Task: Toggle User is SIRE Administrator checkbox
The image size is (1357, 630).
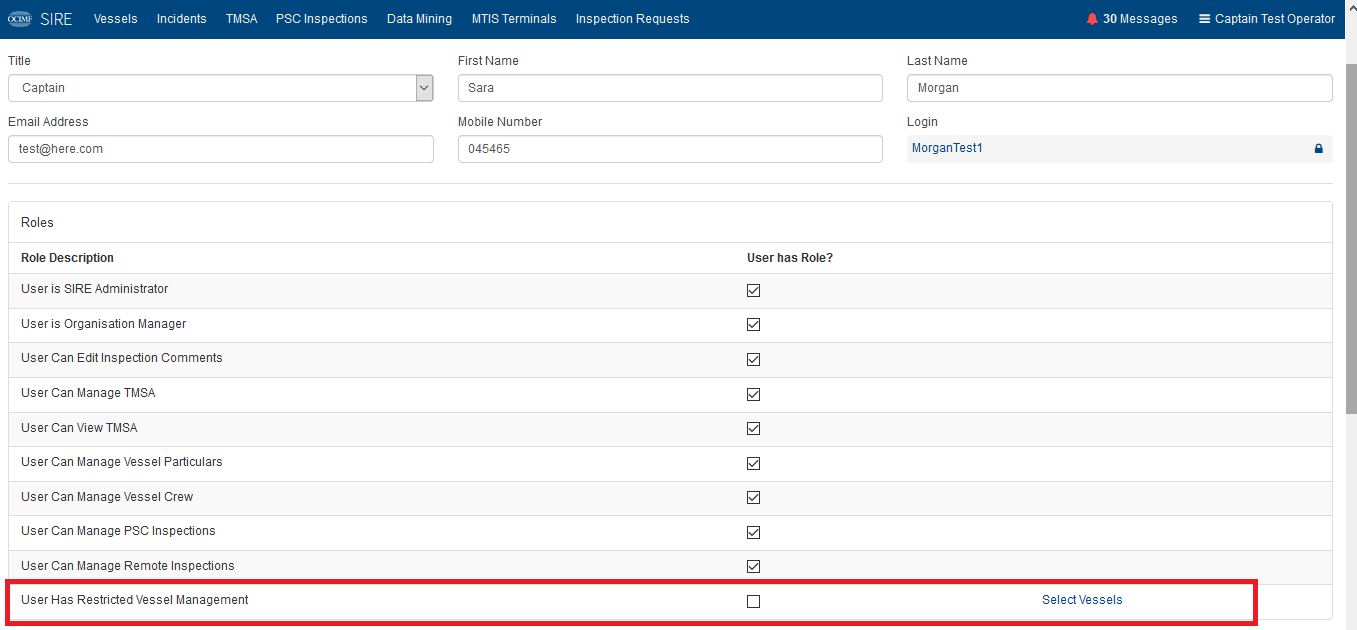Action: coord(753,290)
